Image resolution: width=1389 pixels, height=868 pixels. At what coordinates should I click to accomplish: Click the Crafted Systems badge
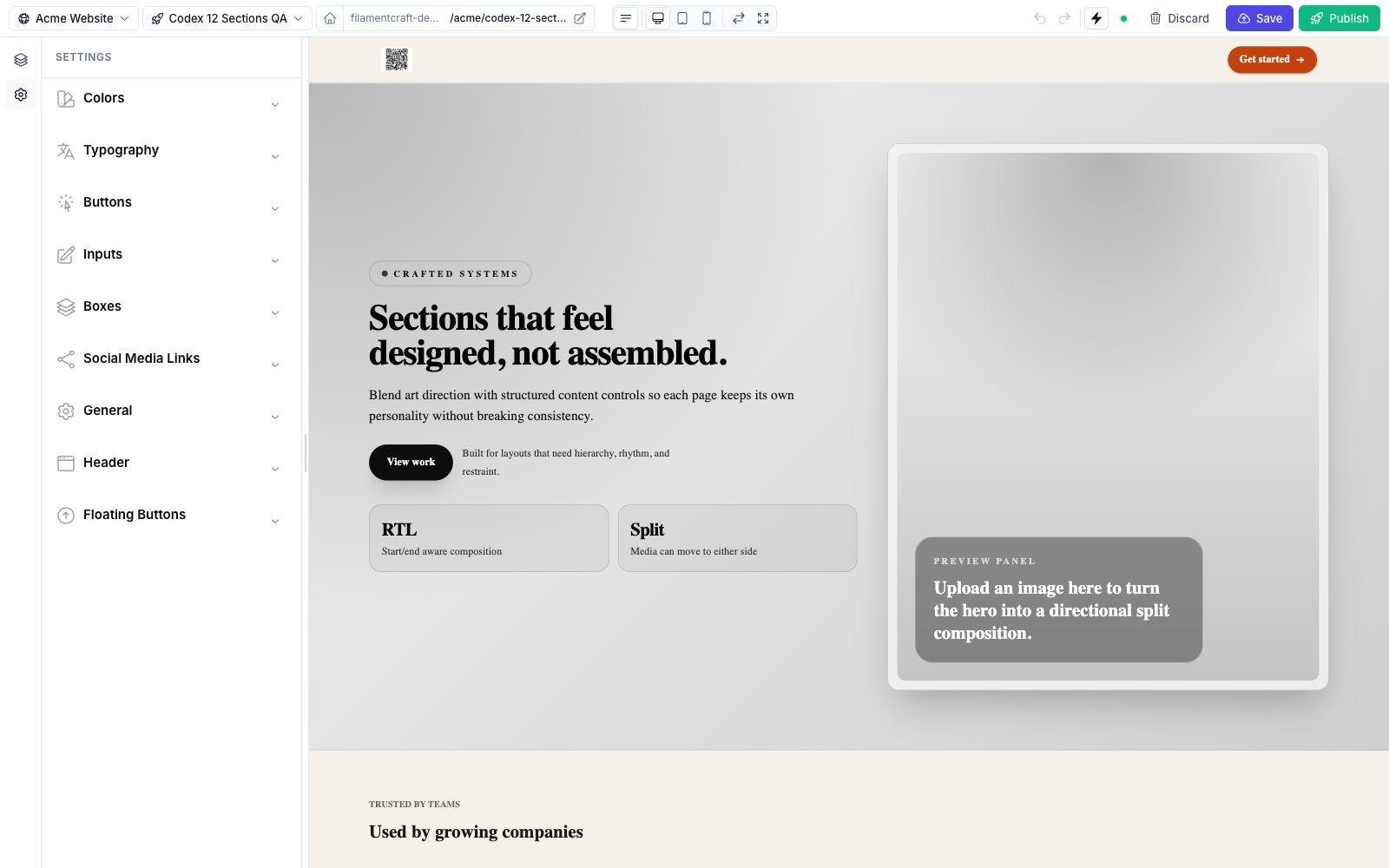tap(451, 273)
